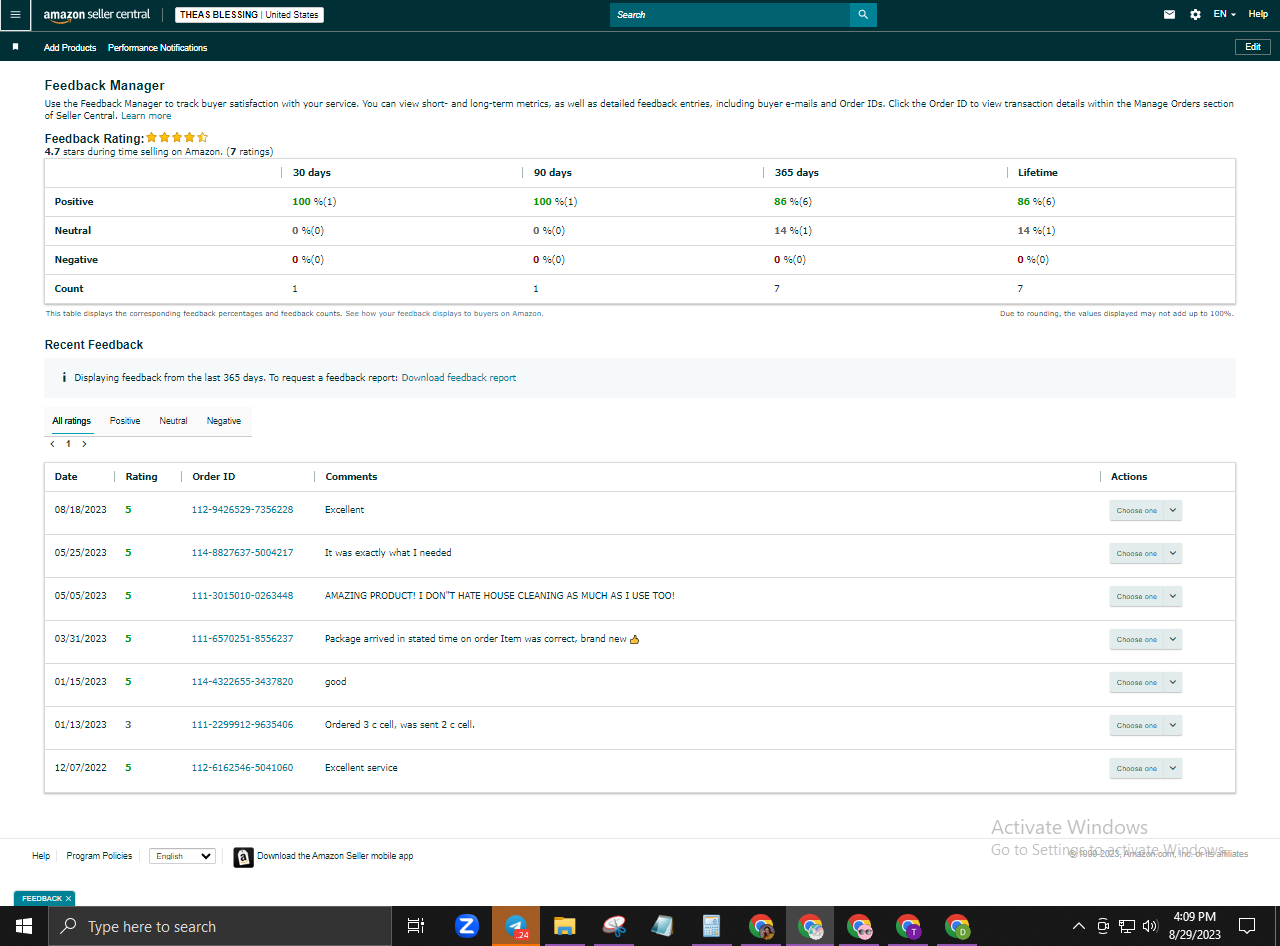Go to the next feedback page arrow
The image size is (1280, 946).
click(84, 444)
